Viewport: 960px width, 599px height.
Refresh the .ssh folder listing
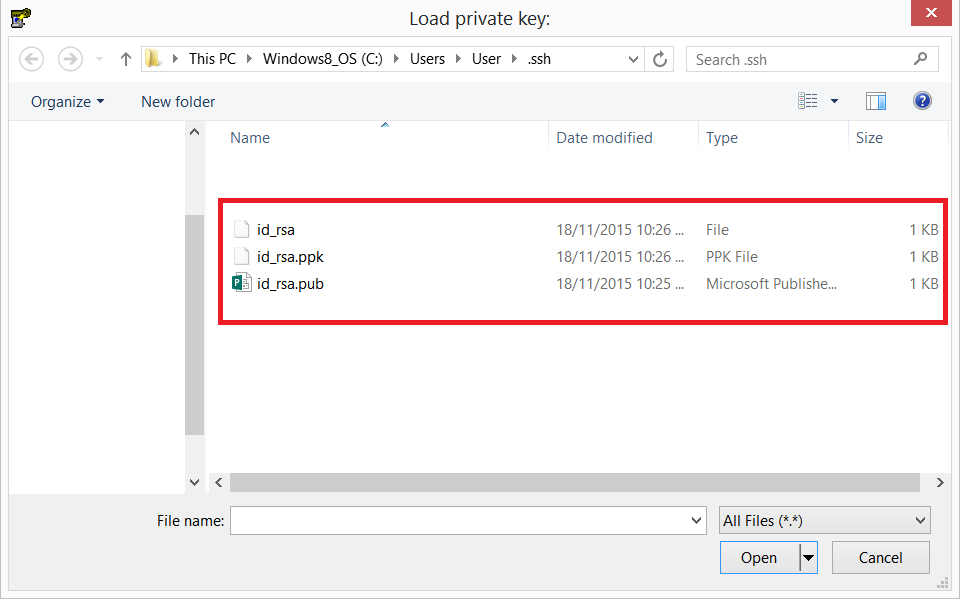click(x=659, y=59)
